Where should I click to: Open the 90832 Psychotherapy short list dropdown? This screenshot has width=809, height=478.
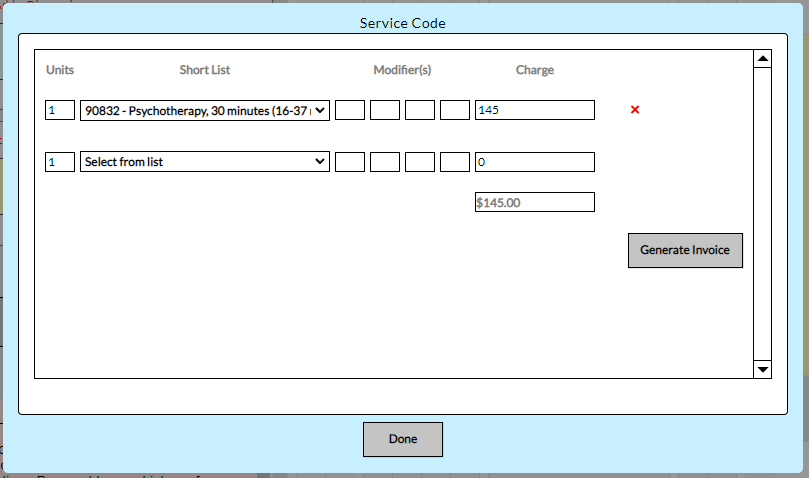[205, 111]
